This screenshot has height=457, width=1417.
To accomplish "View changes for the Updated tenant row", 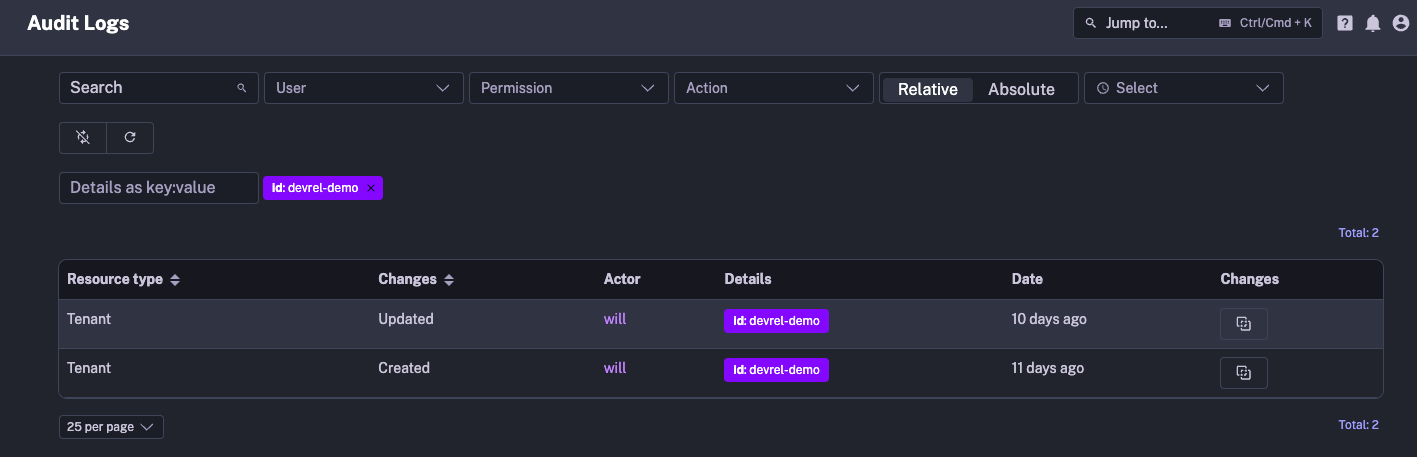I will coord(1243,324).
